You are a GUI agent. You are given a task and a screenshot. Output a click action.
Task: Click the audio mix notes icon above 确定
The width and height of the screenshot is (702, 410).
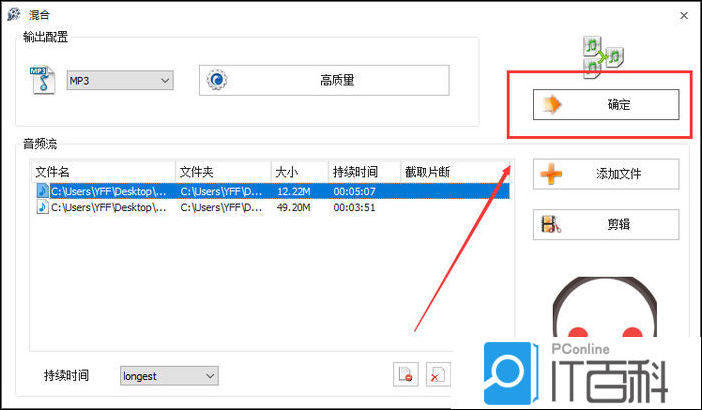(603, 58)
